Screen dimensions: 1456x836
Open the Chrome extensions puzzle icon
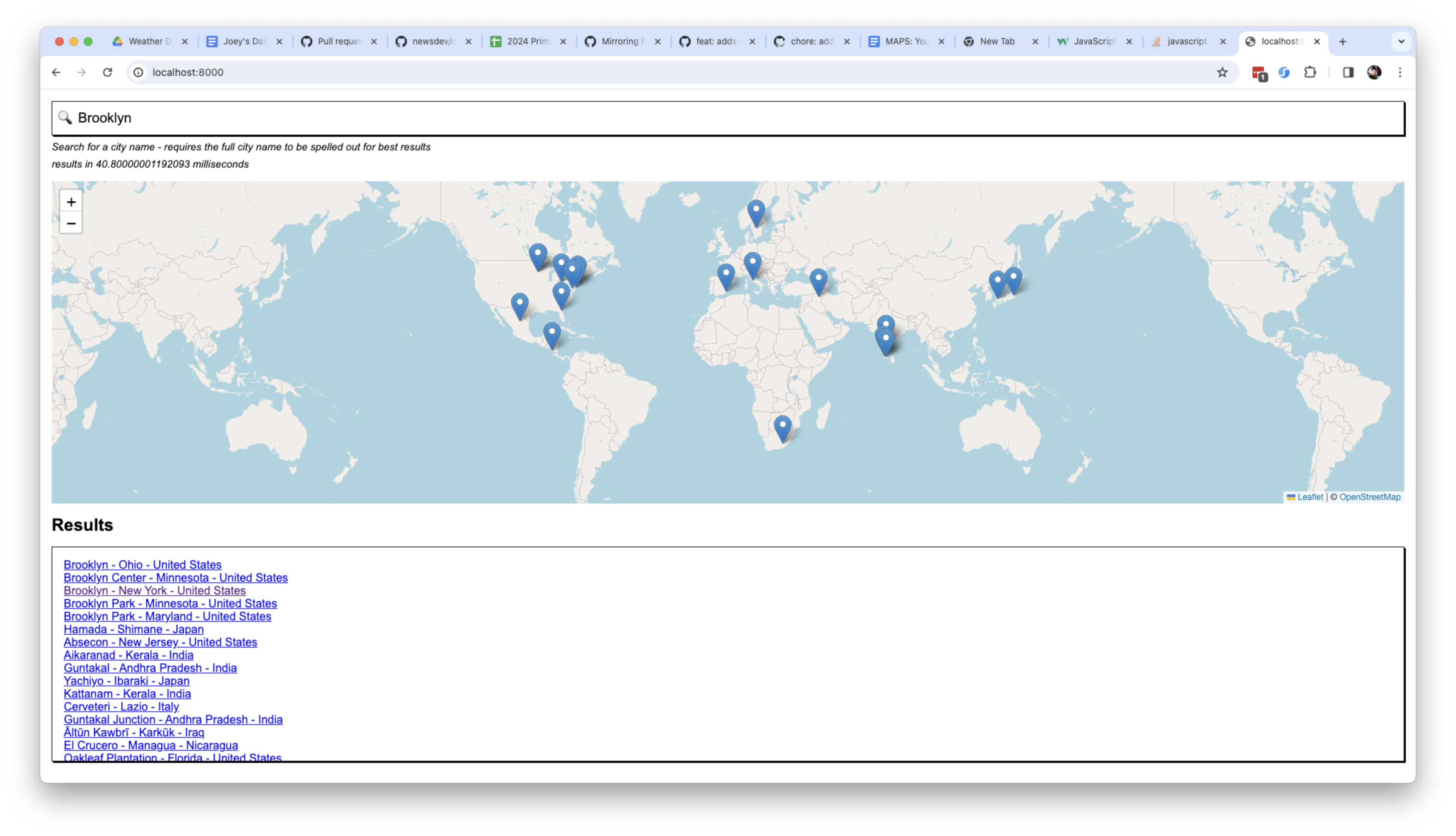(x=1309, y=72)
